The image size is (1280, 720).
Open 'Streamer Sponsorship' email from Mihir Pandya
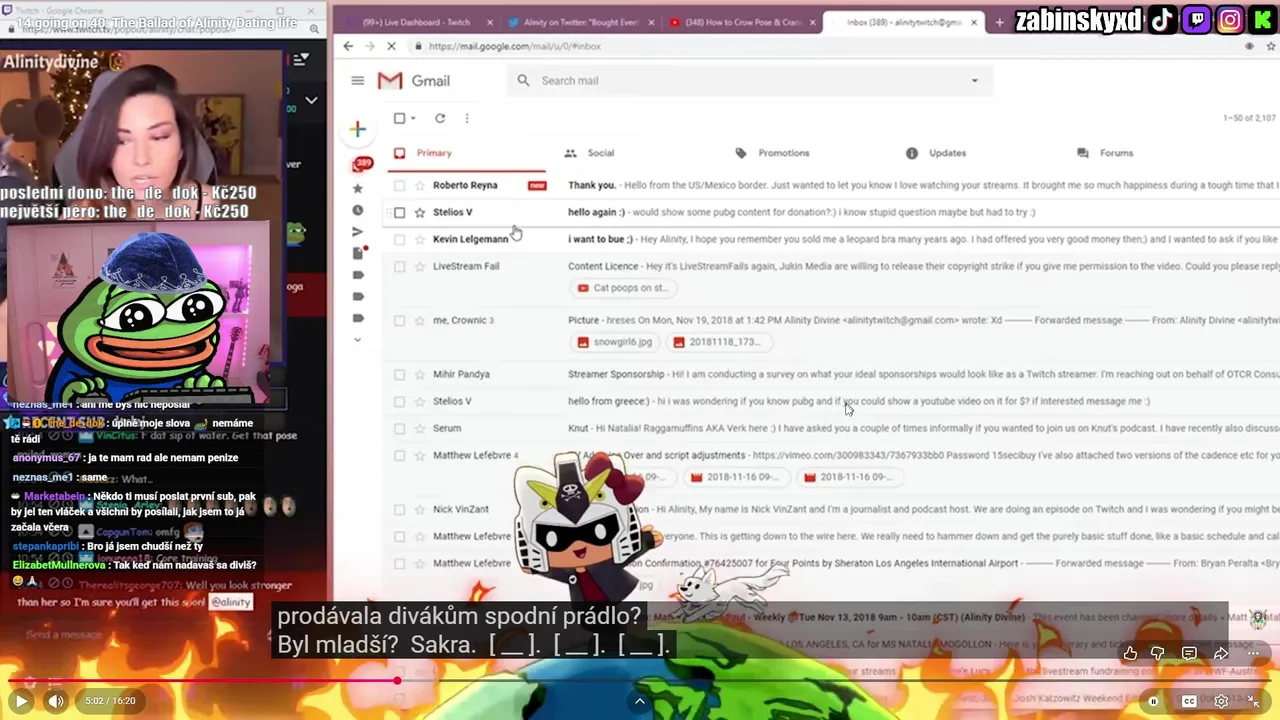pos(831,374)
